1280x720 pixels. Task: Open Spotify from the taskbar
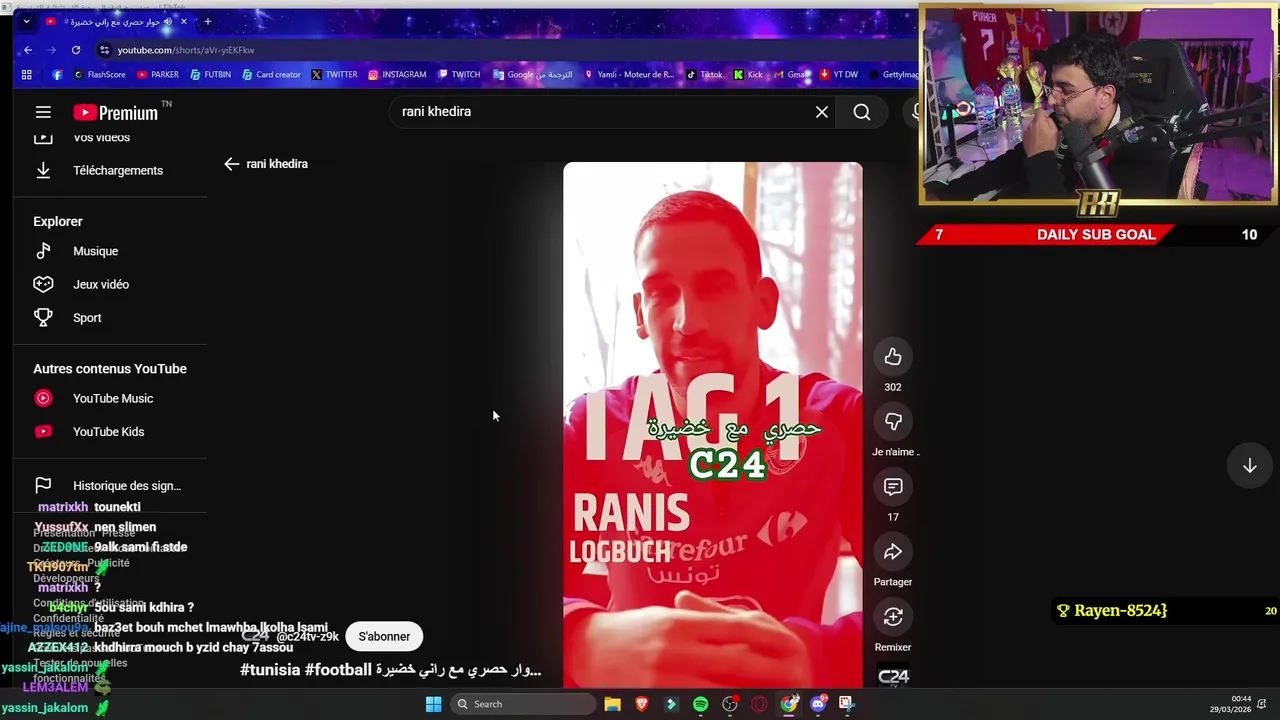coord(700,704)
